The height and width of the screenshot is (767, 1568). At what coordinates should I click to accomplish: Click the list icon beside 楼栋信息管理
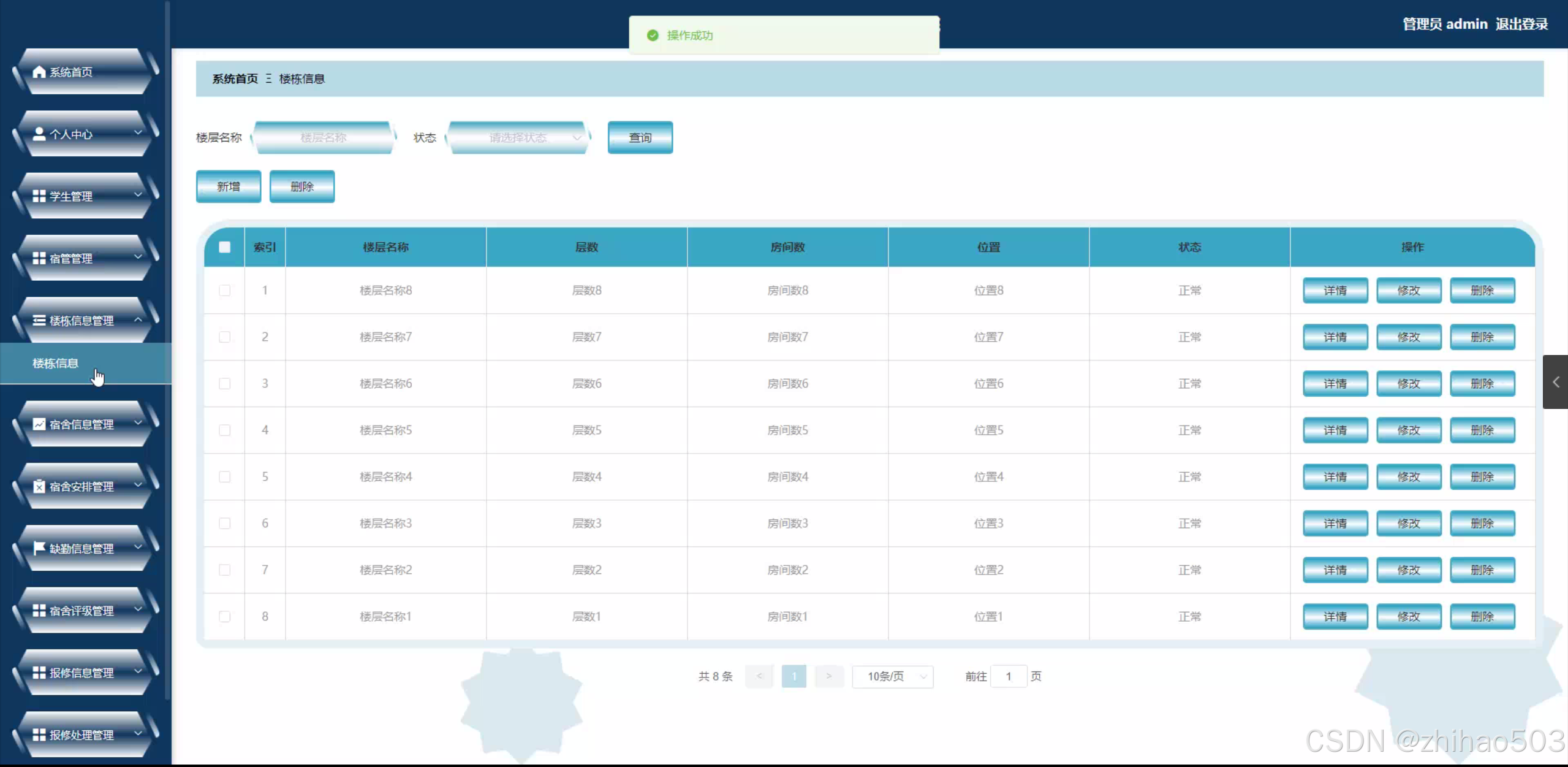coord(39,320)
